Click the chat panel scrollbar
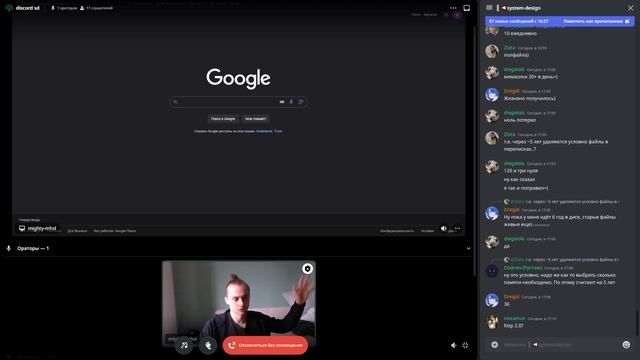The image size is (640, 360). coord(636,322)
